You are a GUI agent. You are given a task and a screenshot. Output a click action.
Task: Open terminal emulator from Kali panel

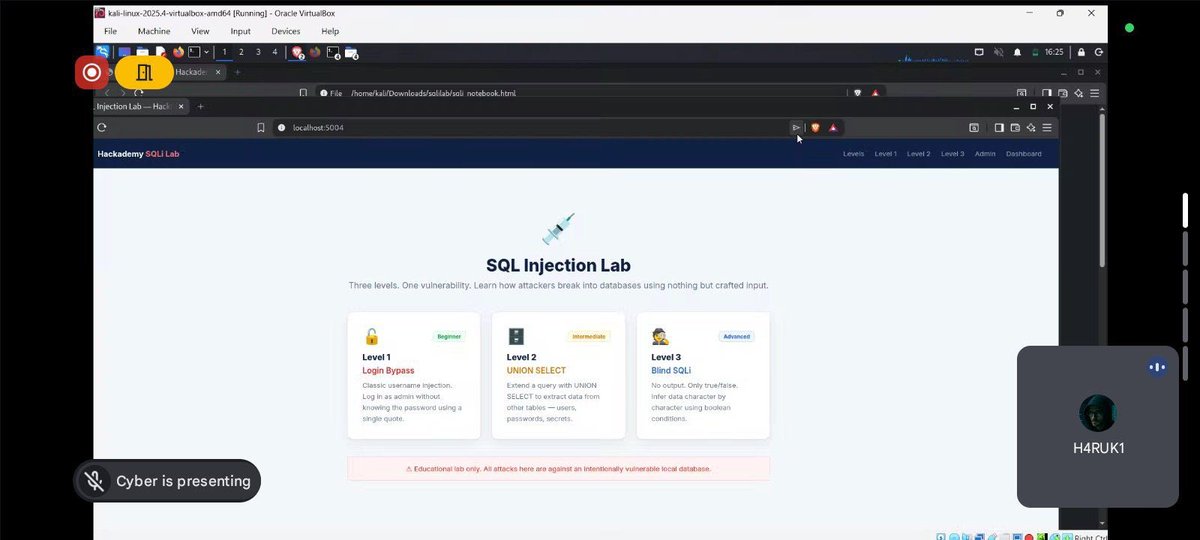[x=195, y=52]
